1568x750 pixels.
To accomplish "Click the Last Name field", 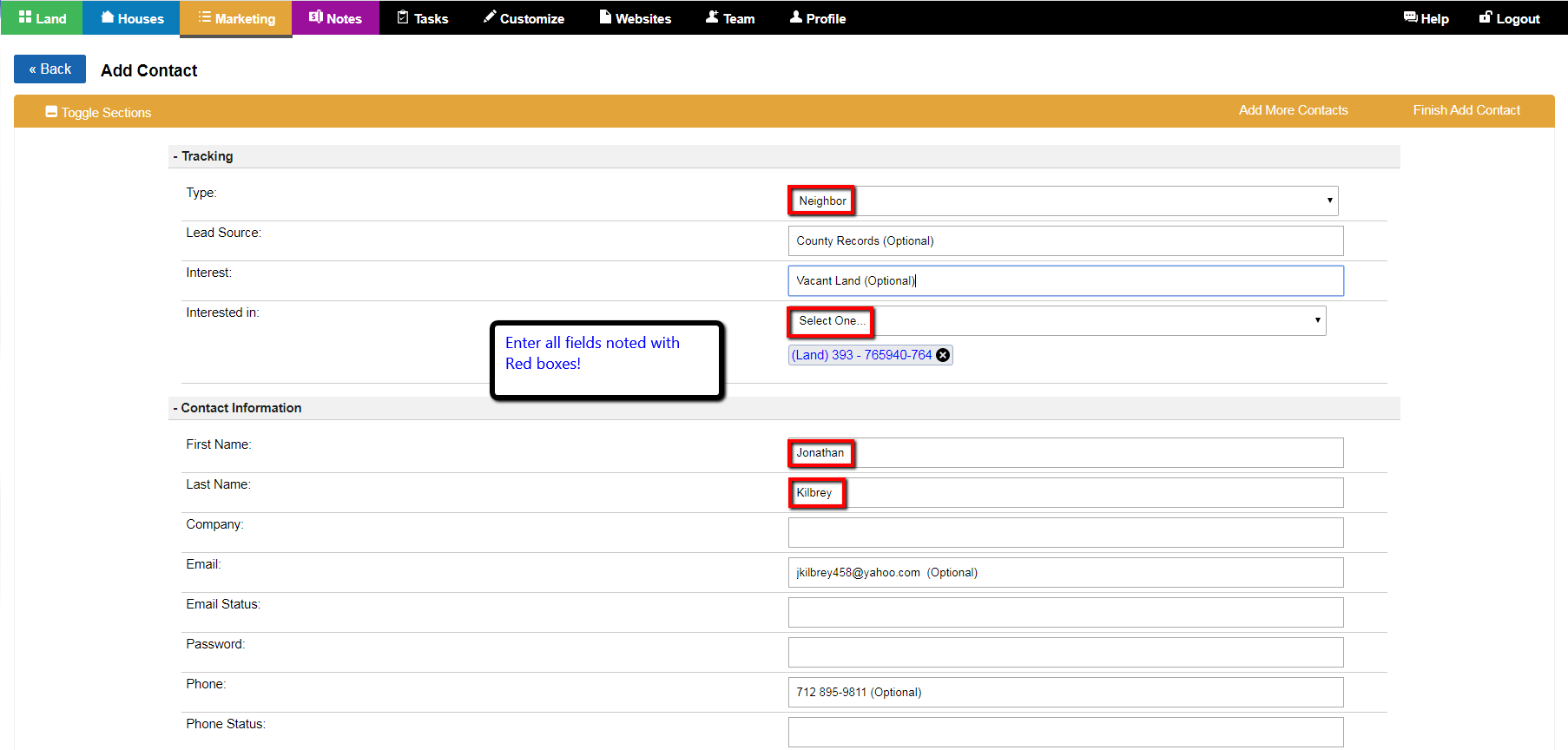I will tap(1065, 492).
